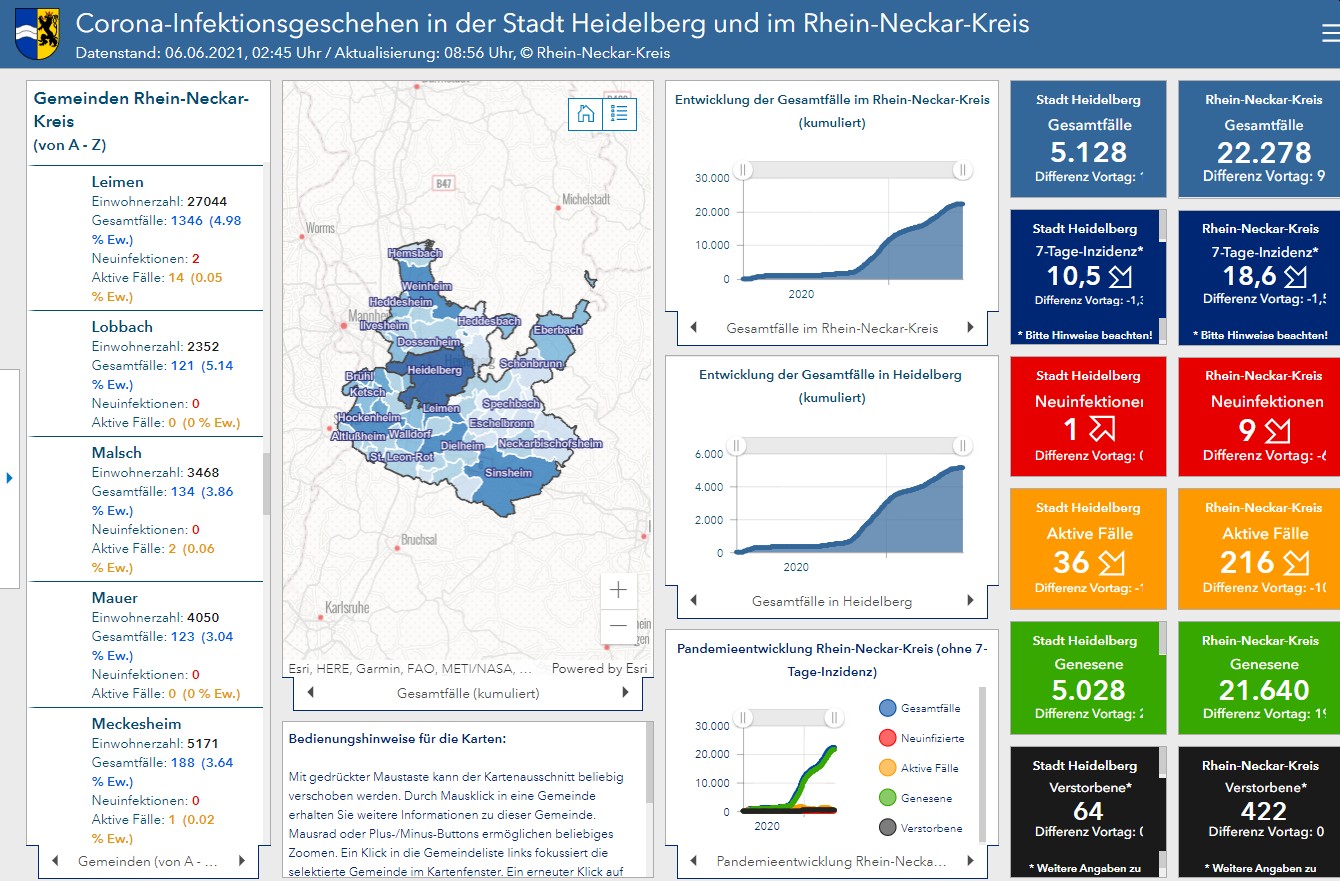
Task: Show previous chart before Gesamtfälle im Rhein-Neckar-Kreis
Action: [x=694, y=327]
